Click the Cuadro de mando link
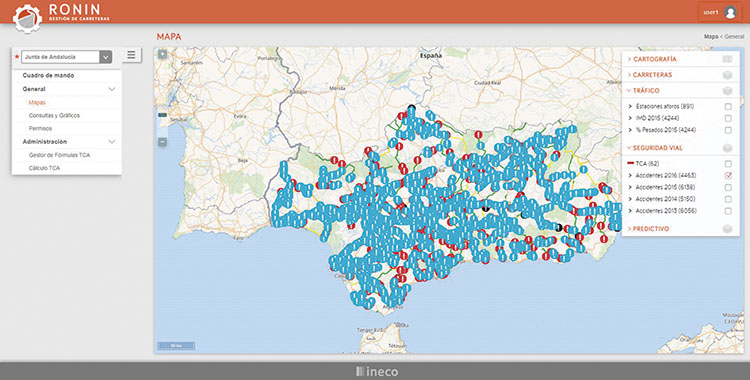Viewport: 750px width, 380px height. [x=48, y=76]
